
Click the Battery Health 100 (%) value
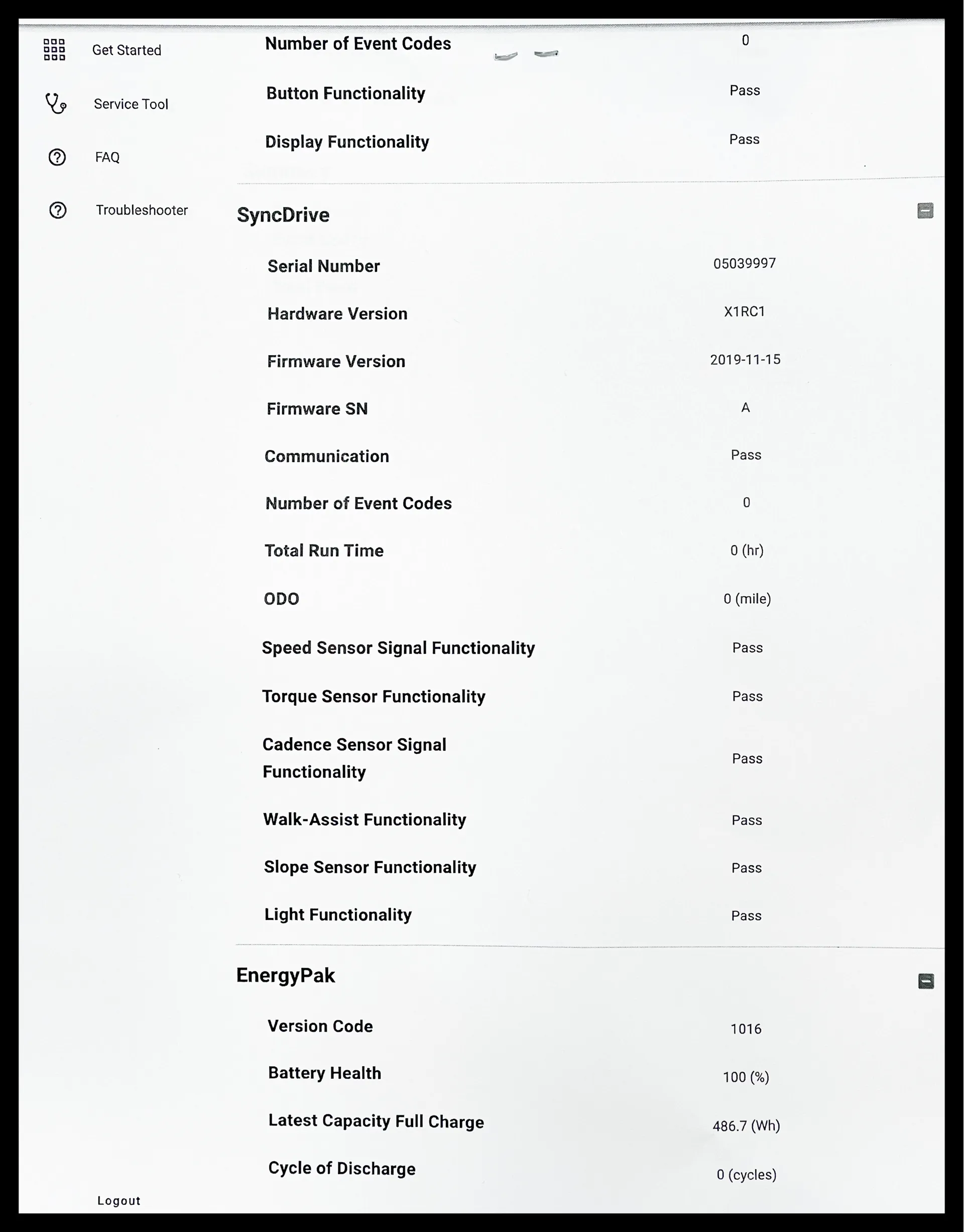point(746,1077)
